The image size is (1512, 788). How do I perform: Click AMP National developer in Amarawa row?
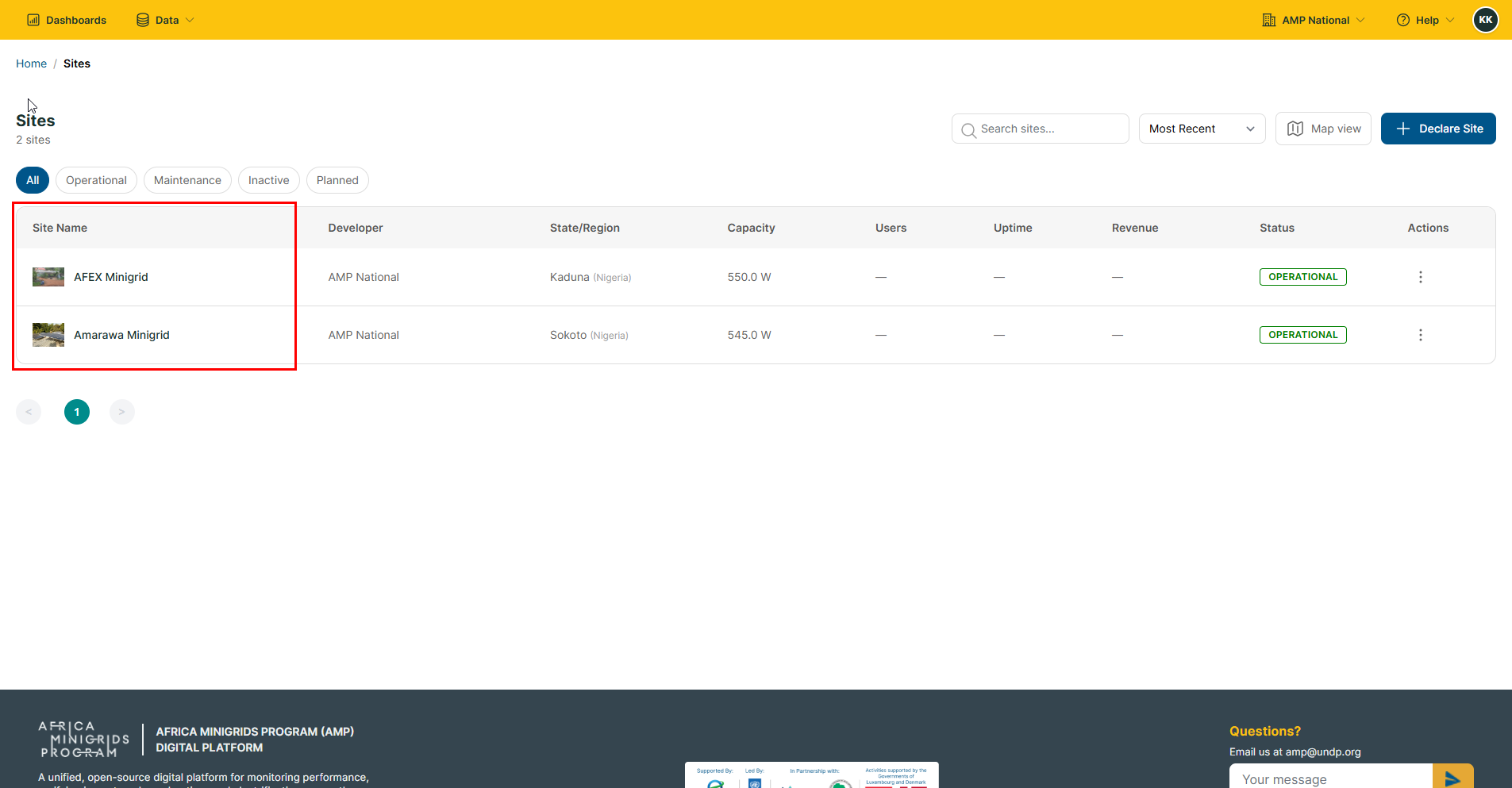364,335
